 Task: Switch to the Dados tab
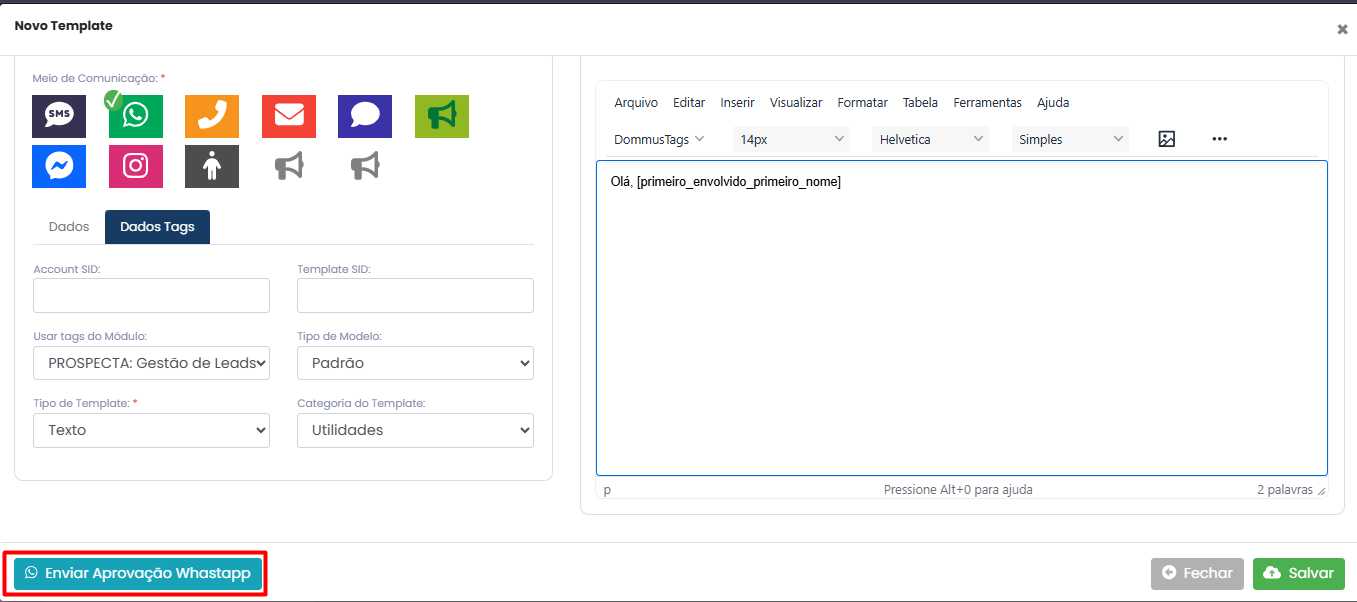pos(69,227)
